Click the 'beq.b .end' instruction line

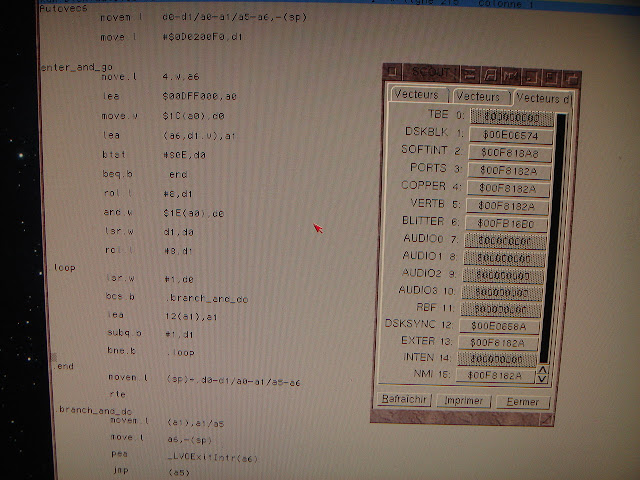pyautogui.click(x=145, y=174)
